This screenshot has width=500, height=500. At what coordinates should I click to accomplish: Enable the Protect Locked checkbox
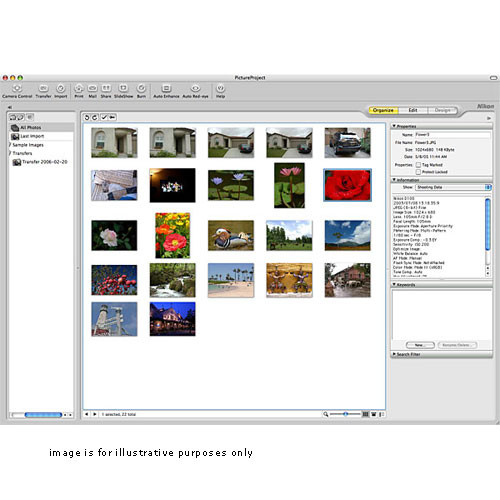pos(418,172)
